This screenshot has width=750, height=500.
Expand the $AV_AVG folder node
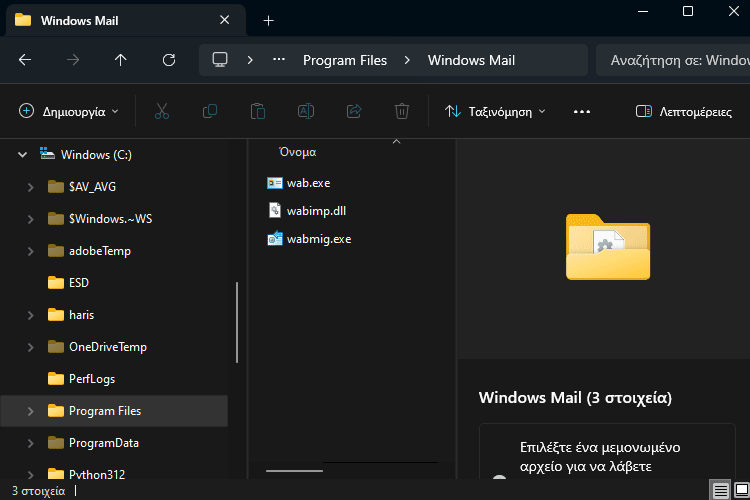point(31,187)
